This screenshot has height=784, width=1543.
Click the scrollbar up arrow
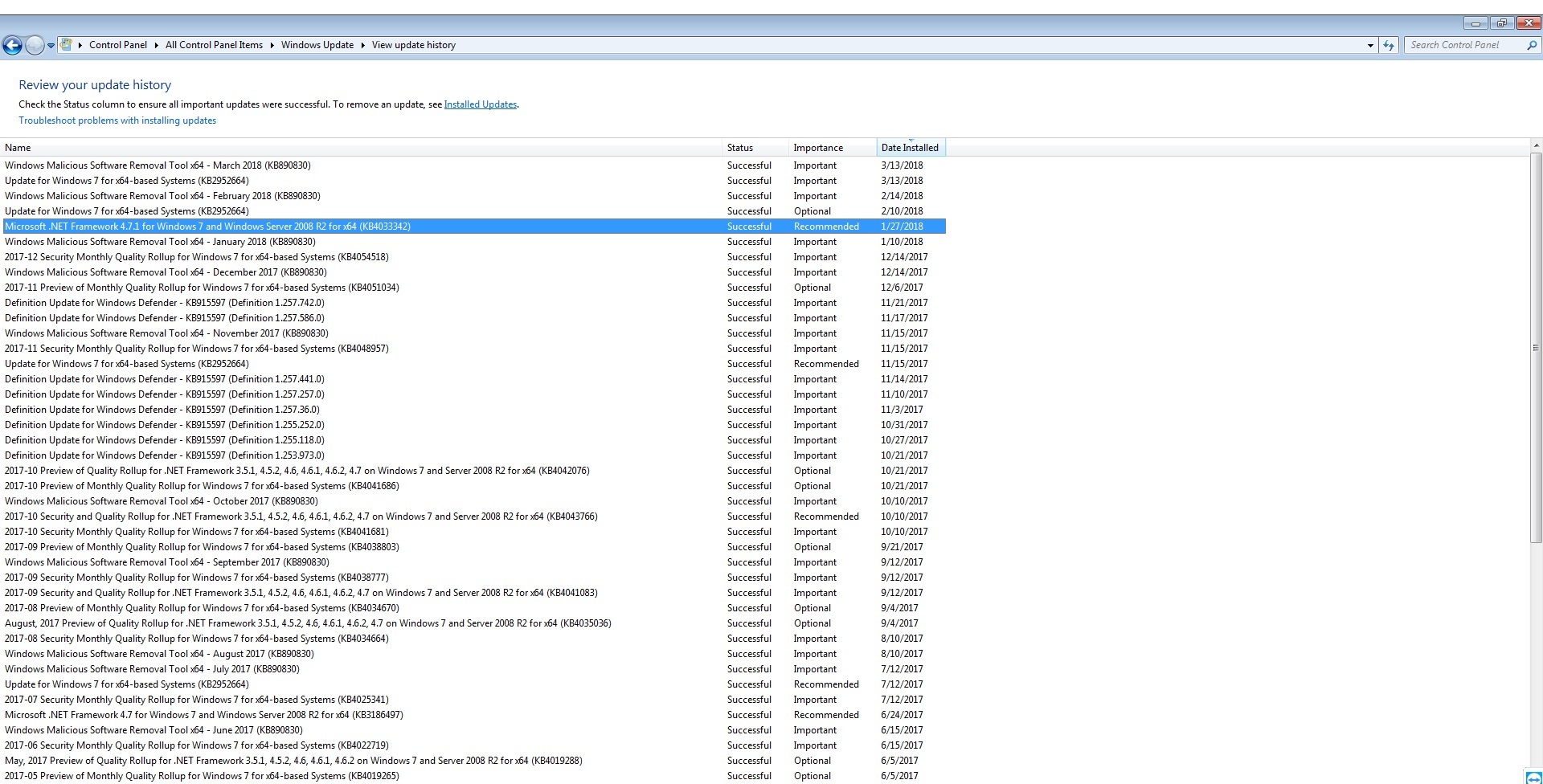[1536, 146]
